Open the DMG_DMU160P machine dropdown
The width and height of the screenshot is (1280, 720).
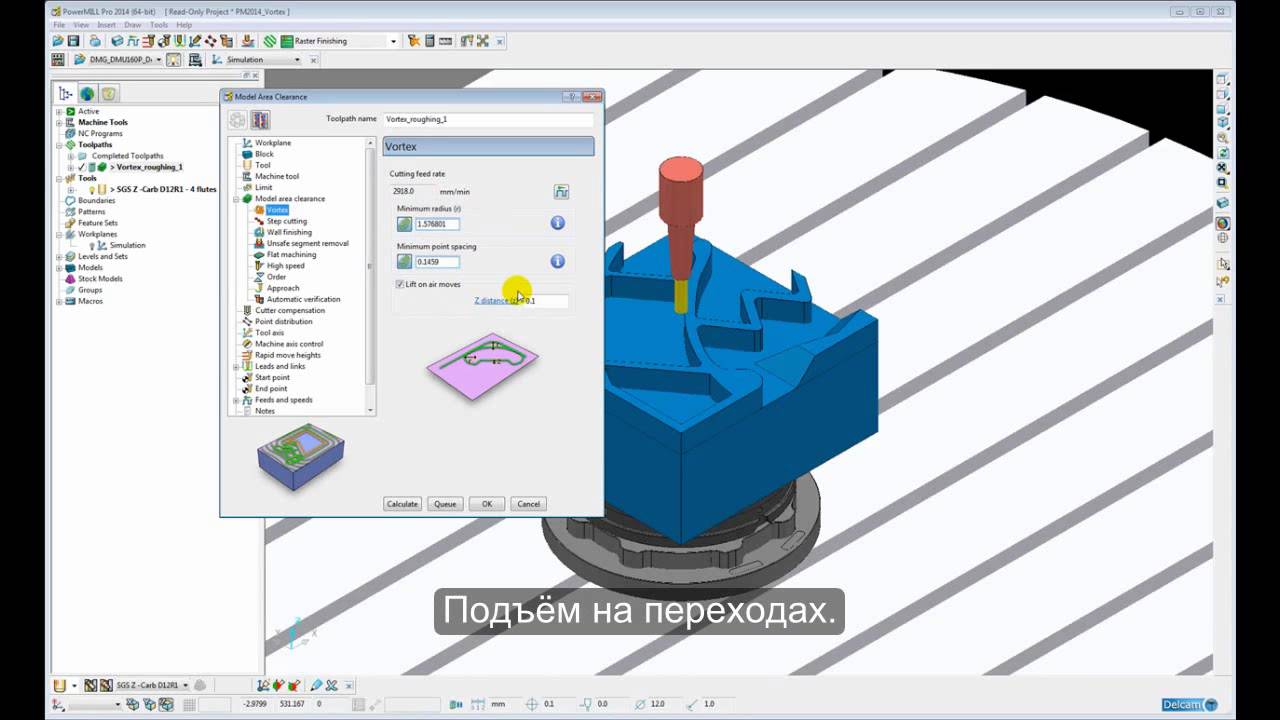[158, 60]
